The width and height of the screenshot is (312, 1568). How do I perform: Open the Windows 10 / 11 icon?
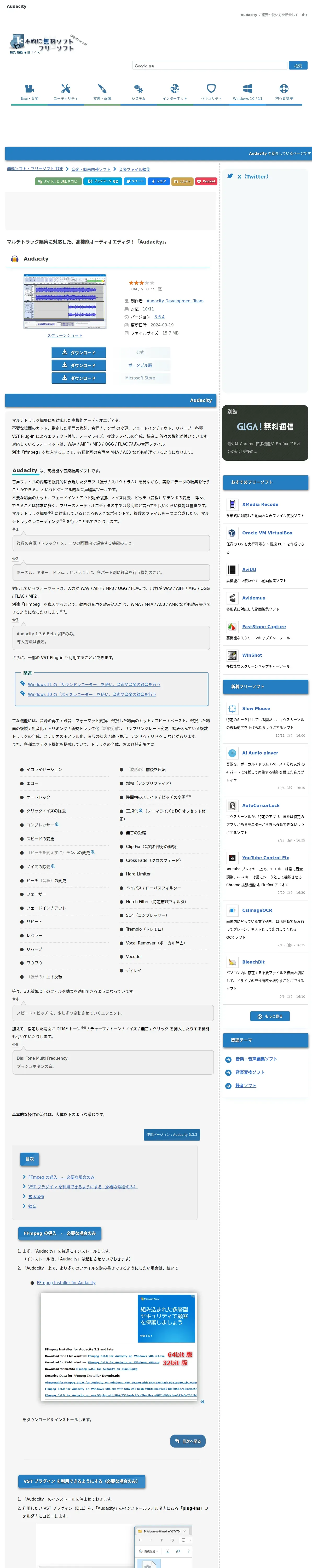[x=247, y=88]
